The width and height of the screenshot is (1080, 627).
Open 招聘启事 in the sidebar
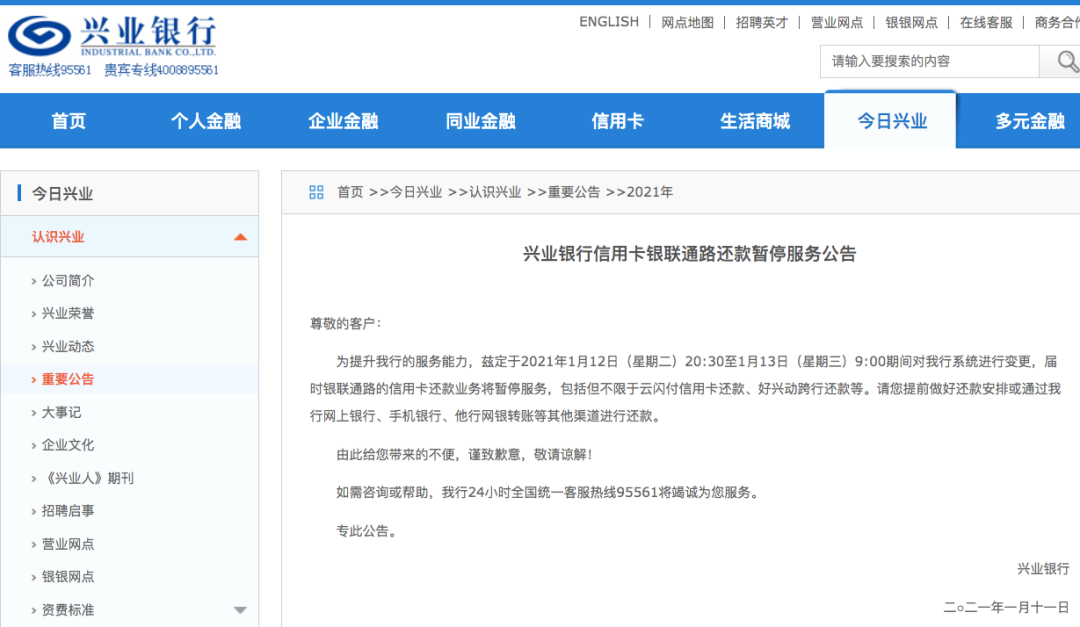68,511
